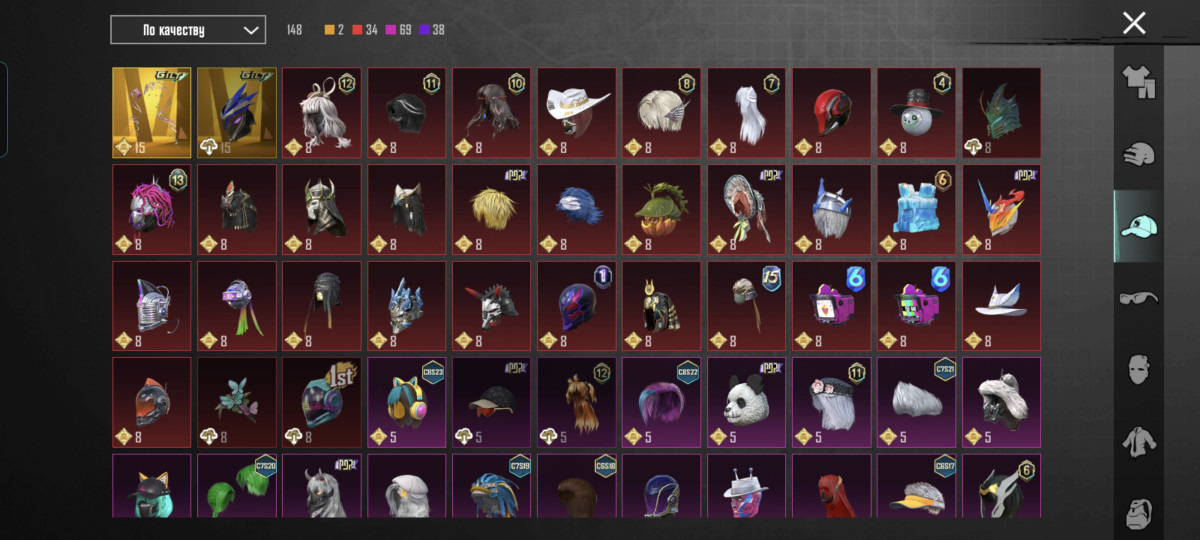Screen dimensions: 1200x540
Task: Switch to the cap headwear category
Action: 1139,226
